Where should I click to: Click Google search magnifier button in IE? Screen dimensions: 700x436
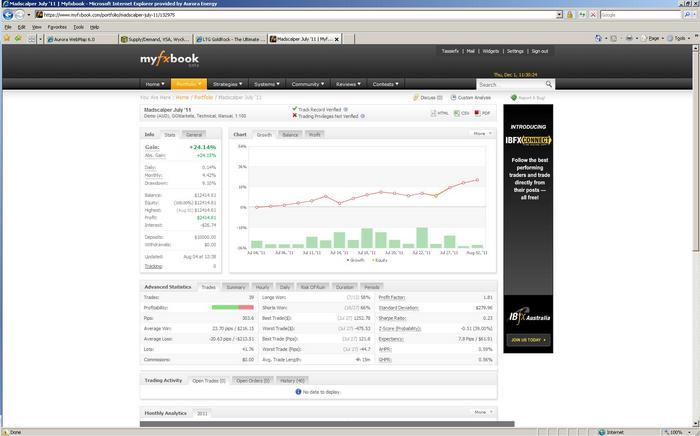tap(688, 15)
